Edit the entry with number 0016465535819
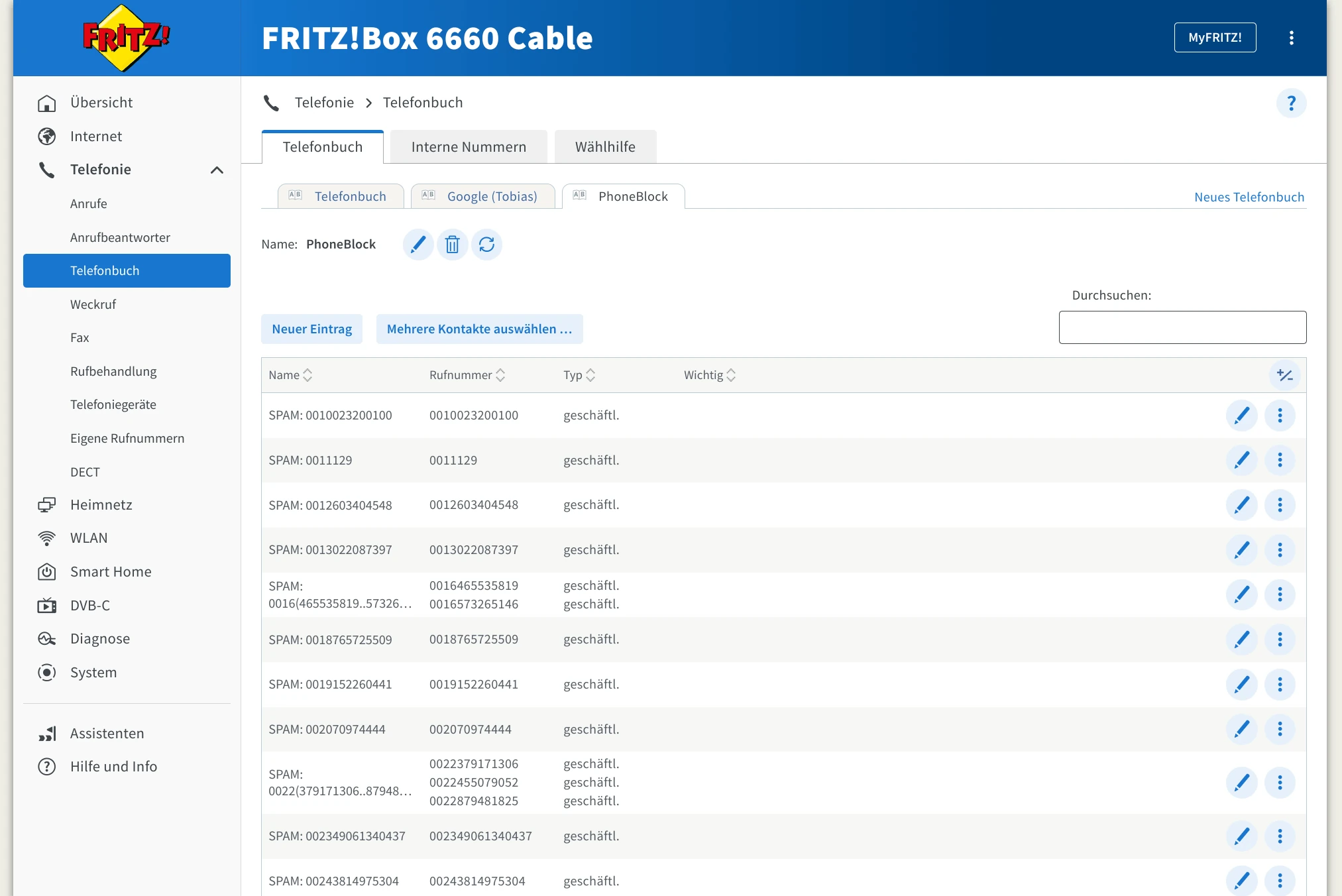Screen dimensions: 1342x896 click(1242, 594)
